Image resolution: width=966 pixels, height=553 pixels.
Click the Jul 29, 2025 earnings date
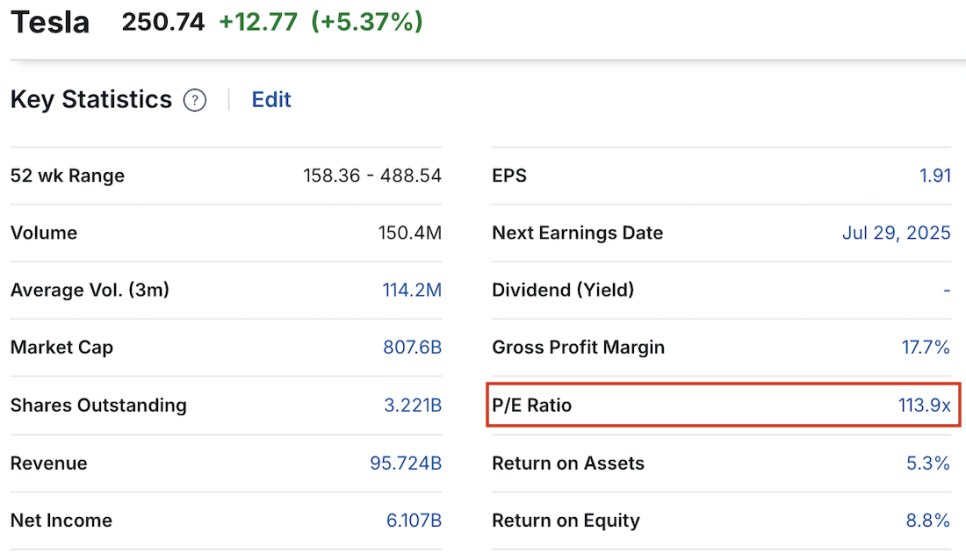[x=896, y=233]
